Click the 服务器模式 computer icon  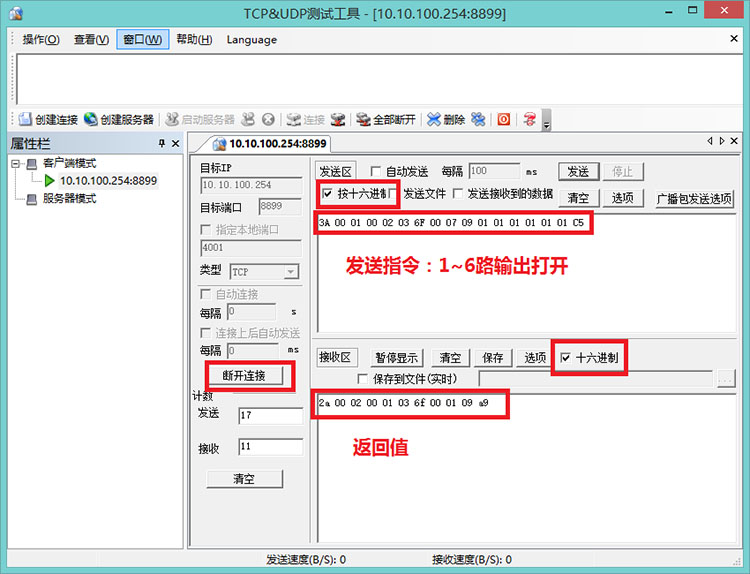[x=32, y=199]
